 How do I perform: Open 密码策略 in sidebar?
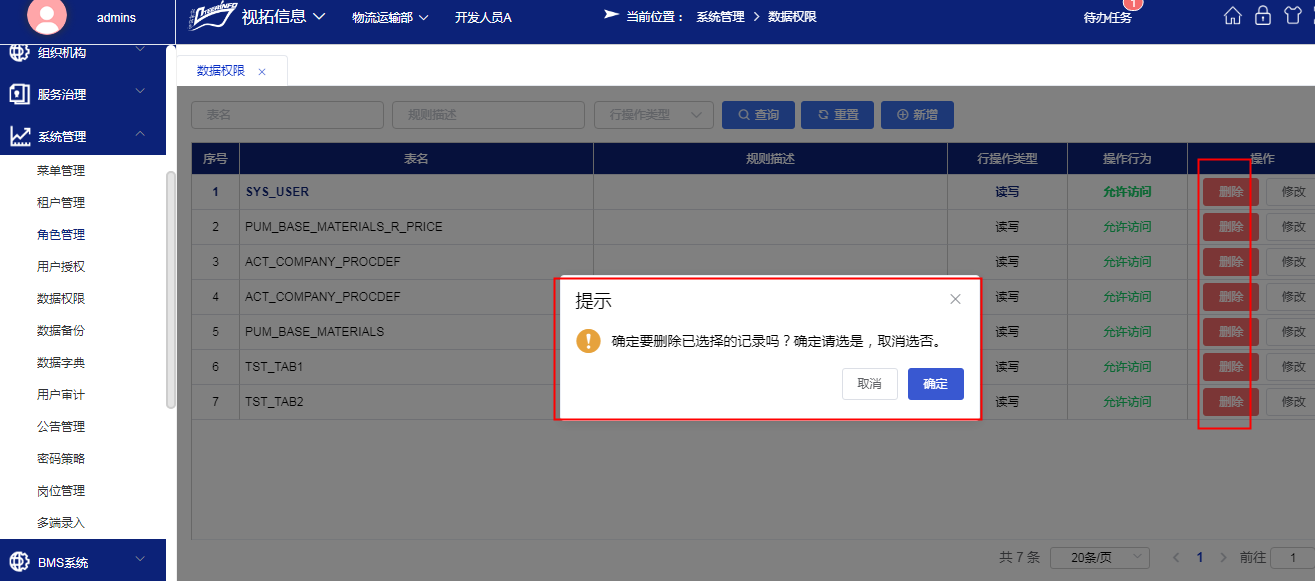point(61,459)
